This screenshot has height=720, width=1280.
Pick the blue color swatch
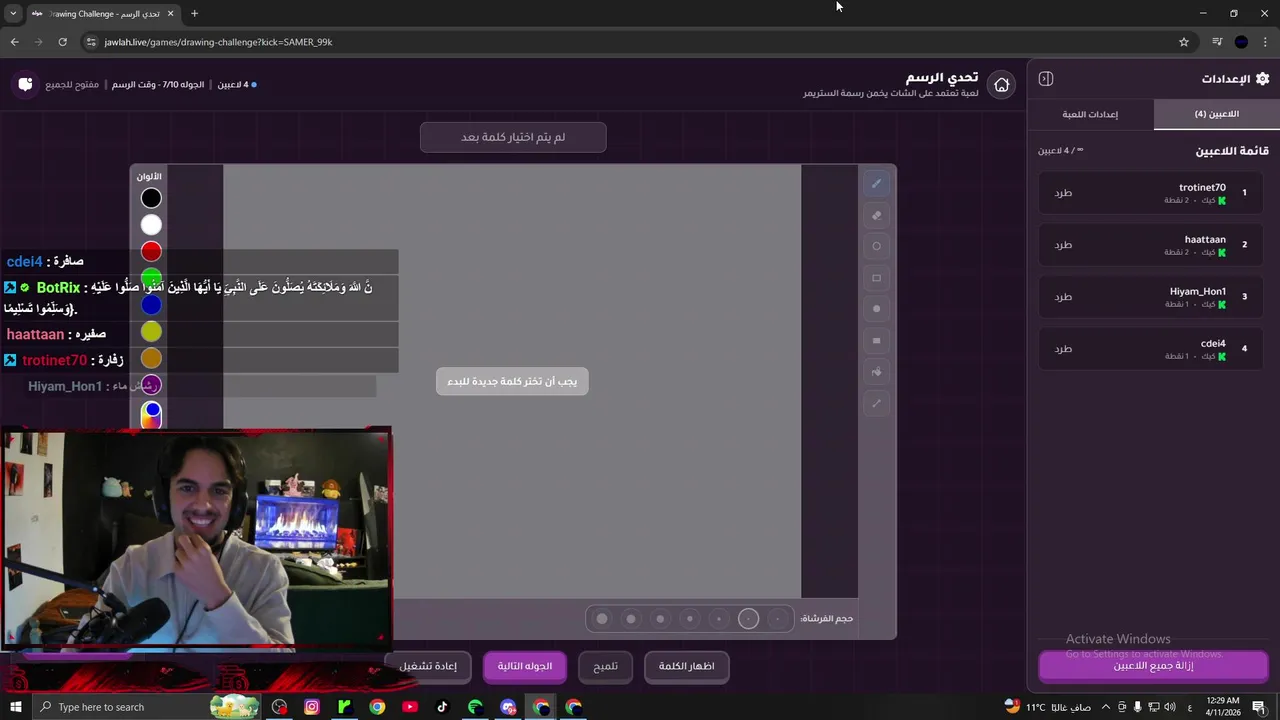151,305
